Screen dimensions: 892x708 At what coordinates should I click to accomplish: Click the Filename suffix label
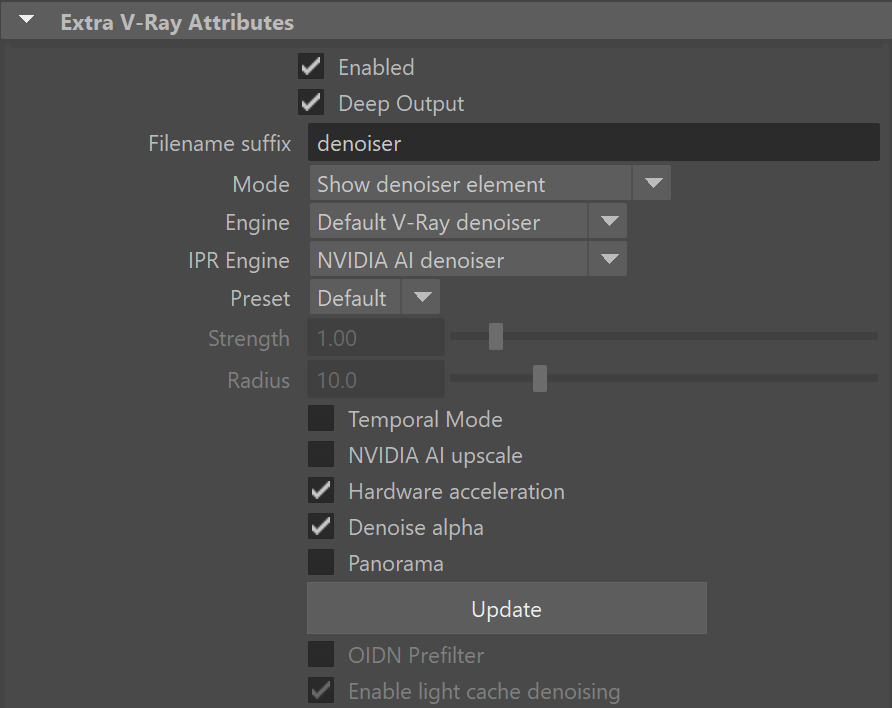pyautogui.click(x=219, y=143)
